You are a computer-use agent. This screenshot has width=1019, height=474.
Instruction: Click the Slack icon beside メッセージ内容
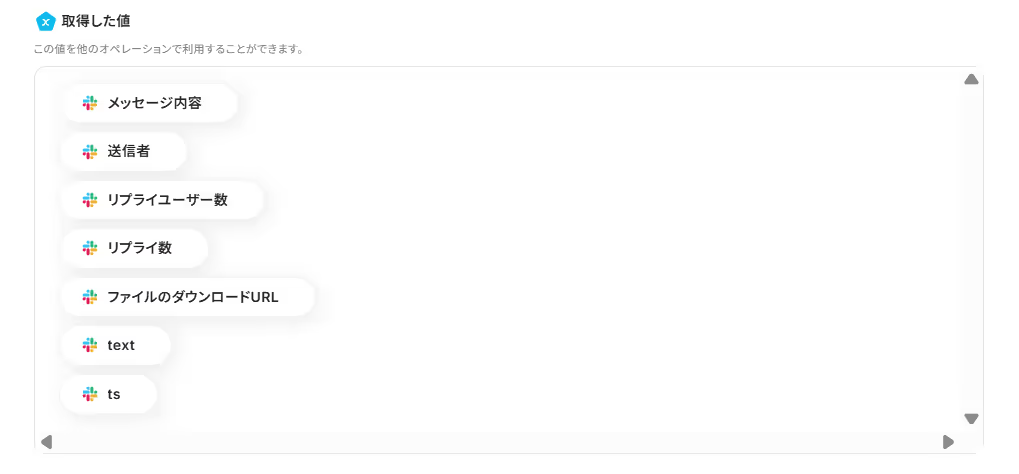(90, 103)
